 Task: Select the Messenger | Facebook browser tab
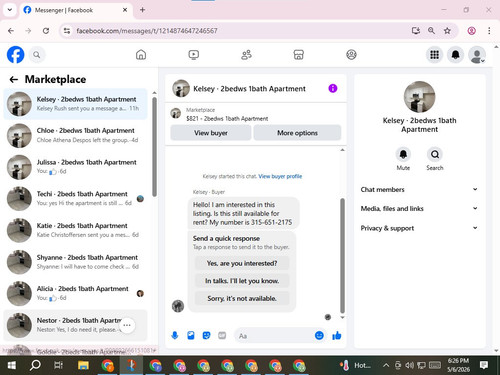pos(75,10)
